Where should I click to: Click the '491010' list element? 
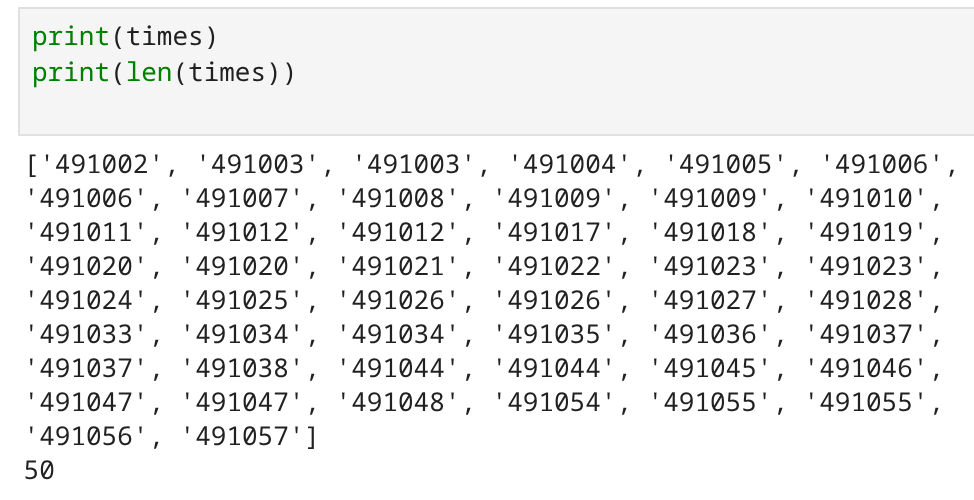(867, 198)
